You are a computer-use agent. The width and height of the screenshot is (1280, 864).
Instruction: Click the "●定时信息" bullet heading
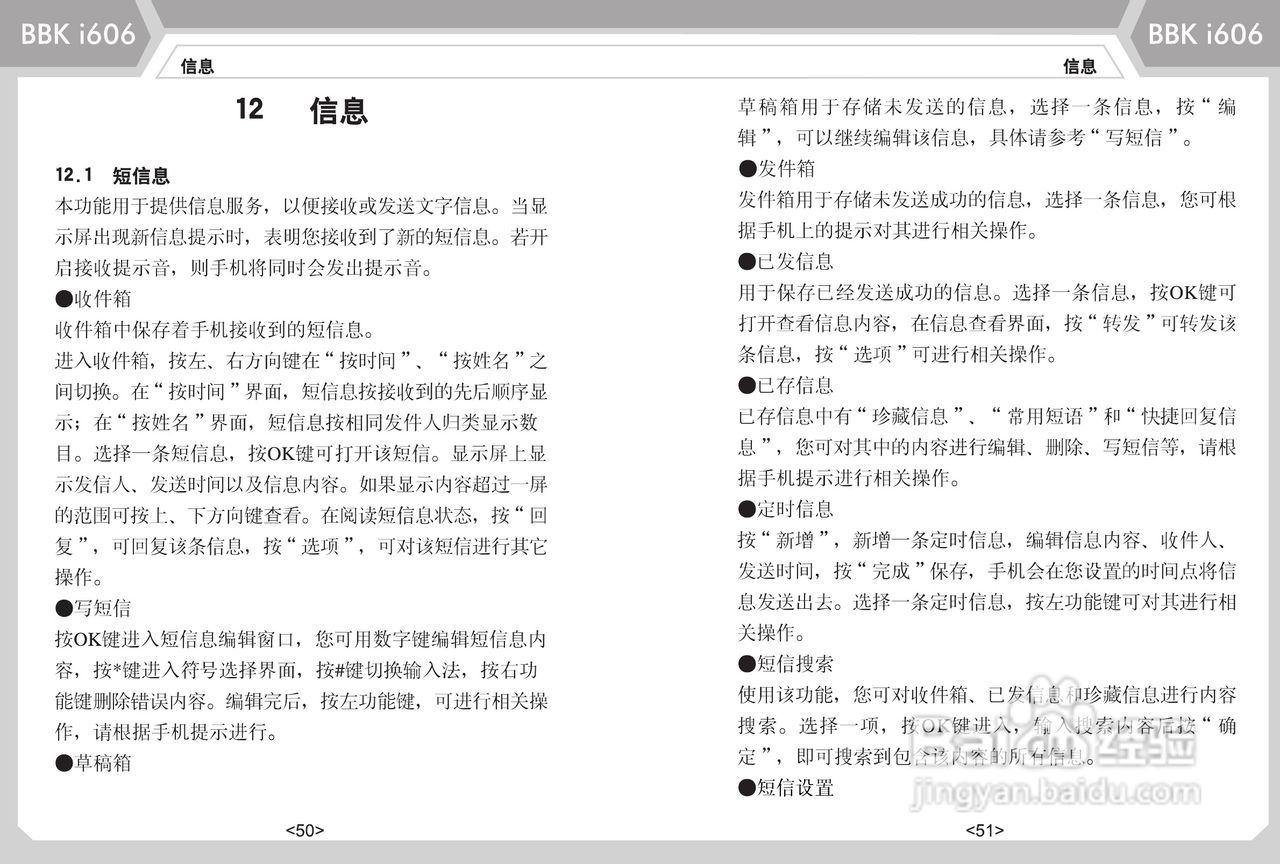pyautogui.click(x=786, y=509)
